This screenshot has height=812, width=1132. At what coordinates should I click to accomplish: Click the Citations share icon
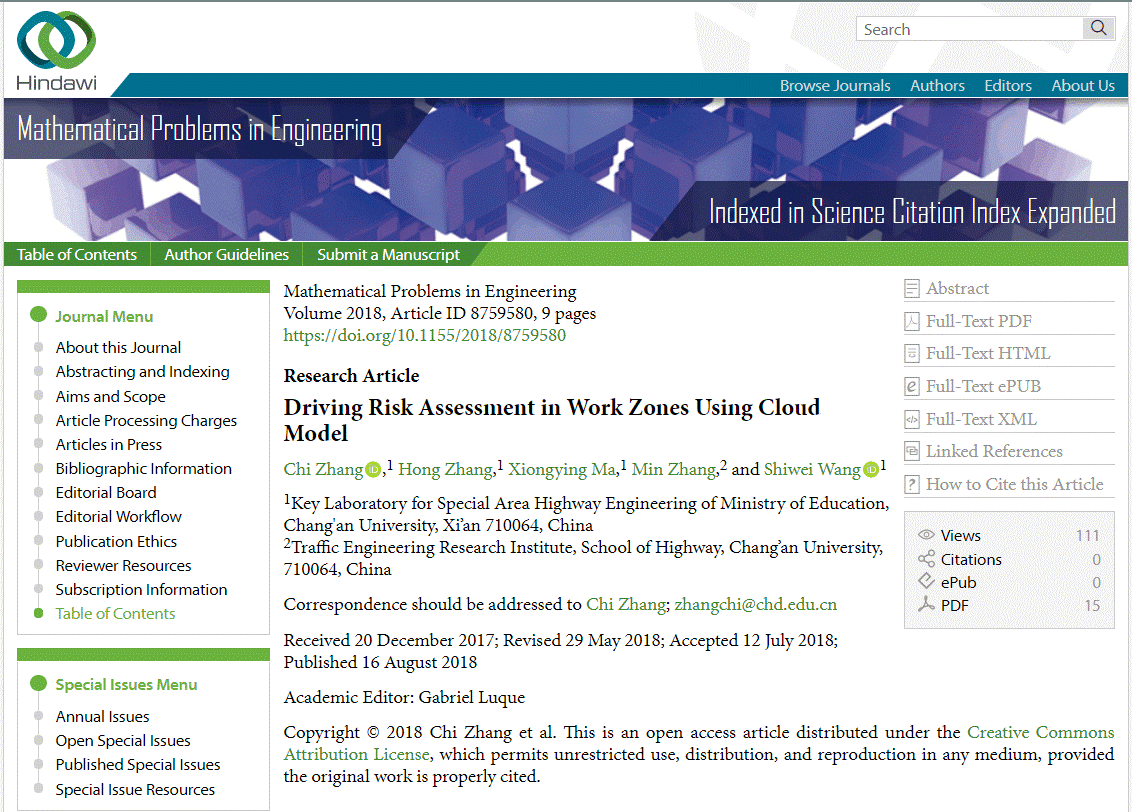coord(926,559)
